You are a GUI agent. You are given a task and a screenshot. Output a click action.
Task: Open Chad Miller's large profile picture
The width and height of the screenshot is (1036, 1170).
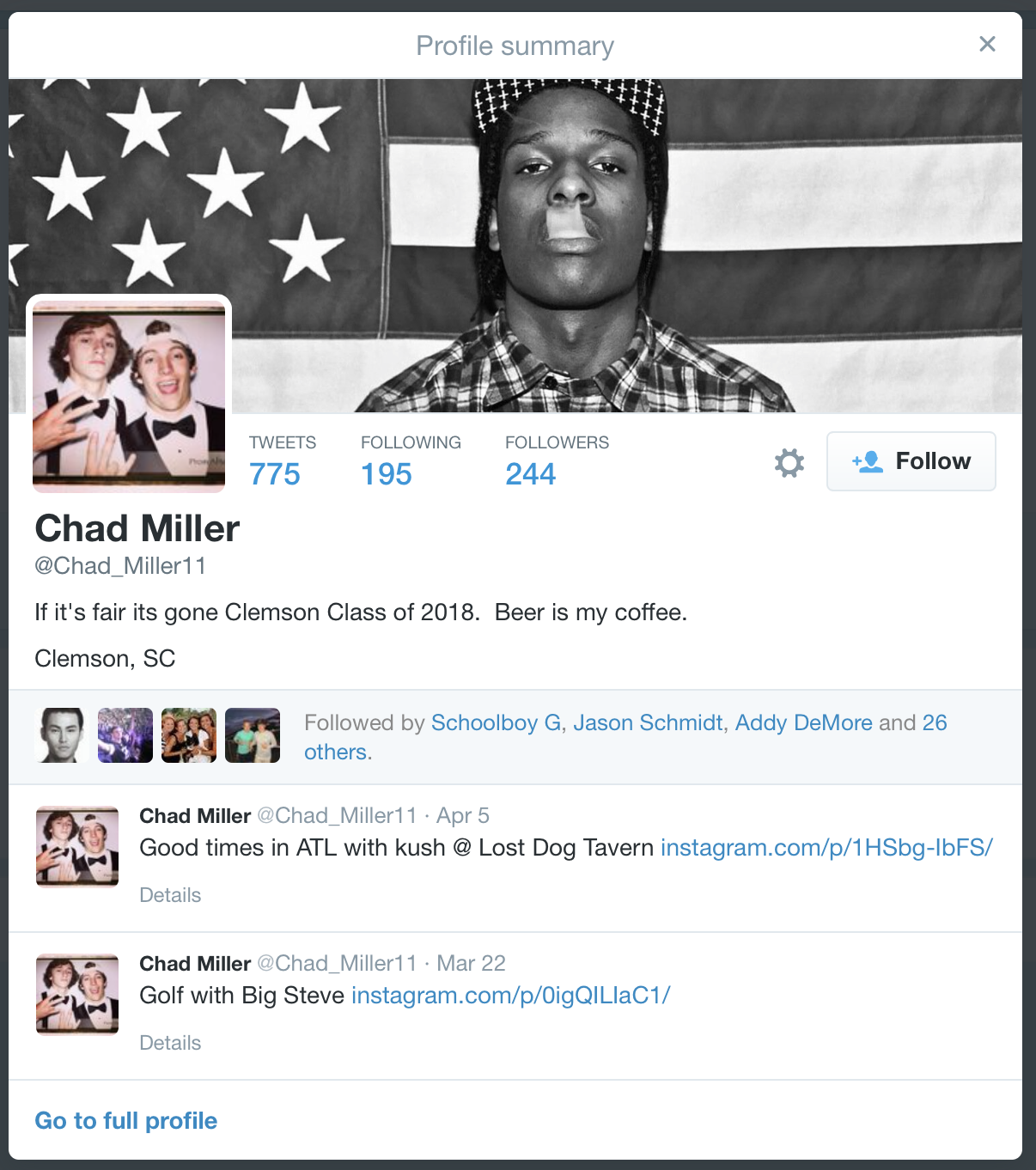[129, 395]
